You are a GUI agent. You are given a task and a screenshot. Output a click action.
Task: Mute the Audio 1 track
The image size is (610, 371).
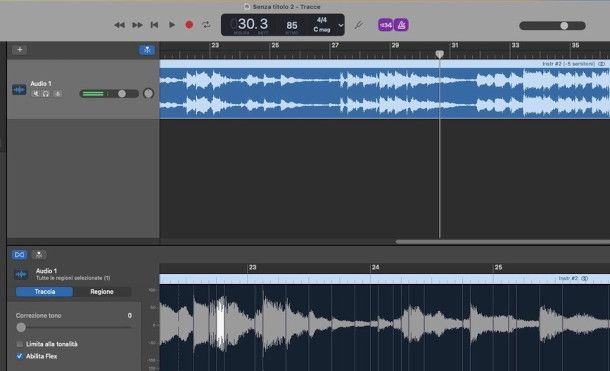(x=36, y=93)
